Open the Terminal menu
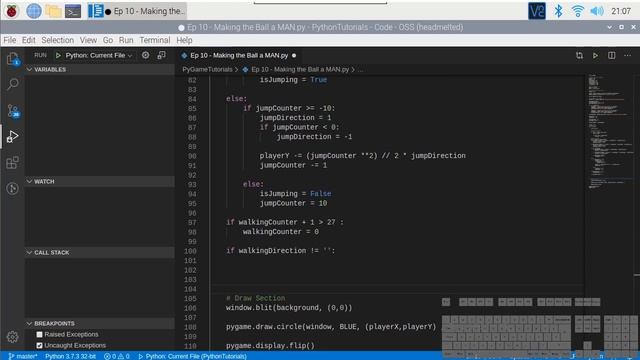Image resolution: width=640 pixels, height=360 pixels. click(x=155, y=40)
